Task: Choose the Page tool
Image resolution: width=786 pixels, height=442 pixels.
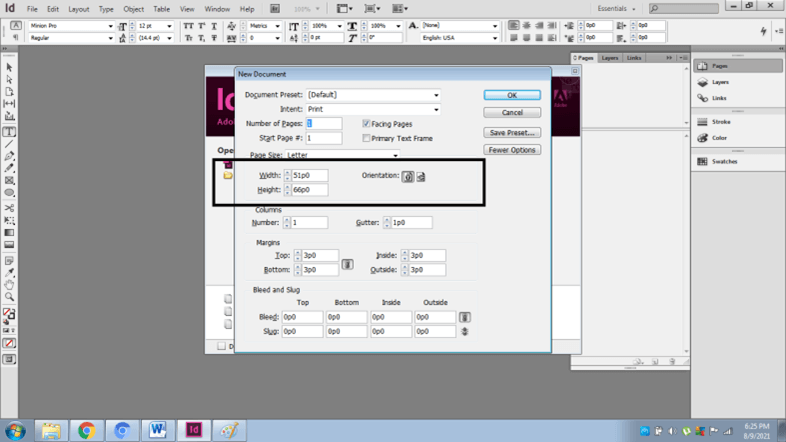Action: [9, 92]
